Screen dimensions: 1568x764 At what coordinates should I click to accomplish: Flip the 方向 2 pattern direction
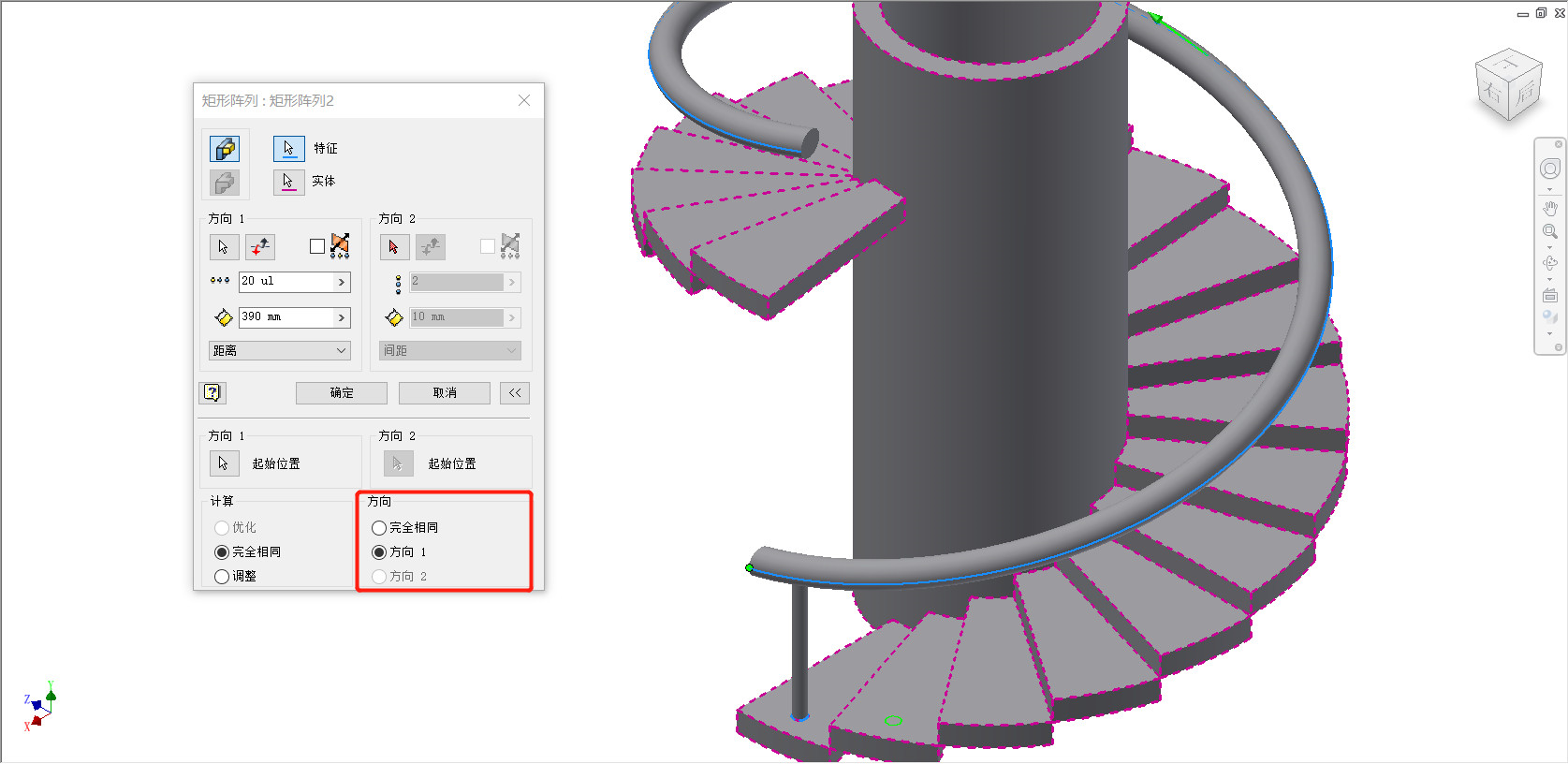coord(431,247)
